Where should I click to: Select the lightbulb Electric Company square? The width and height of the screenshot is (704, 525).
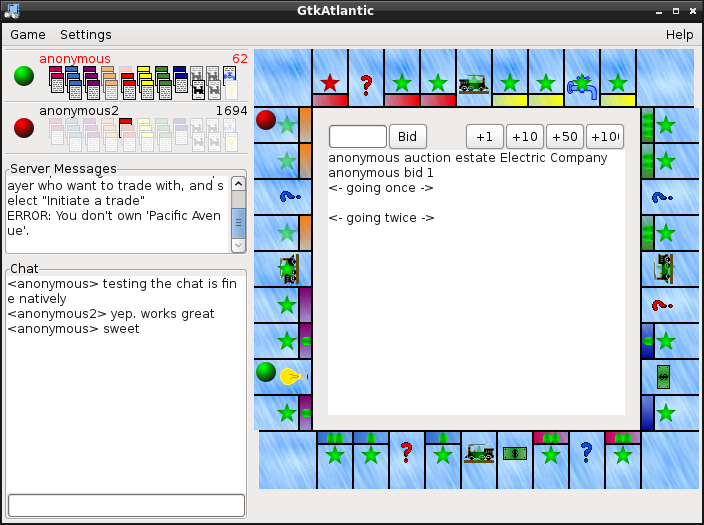(x=283, y=377)
